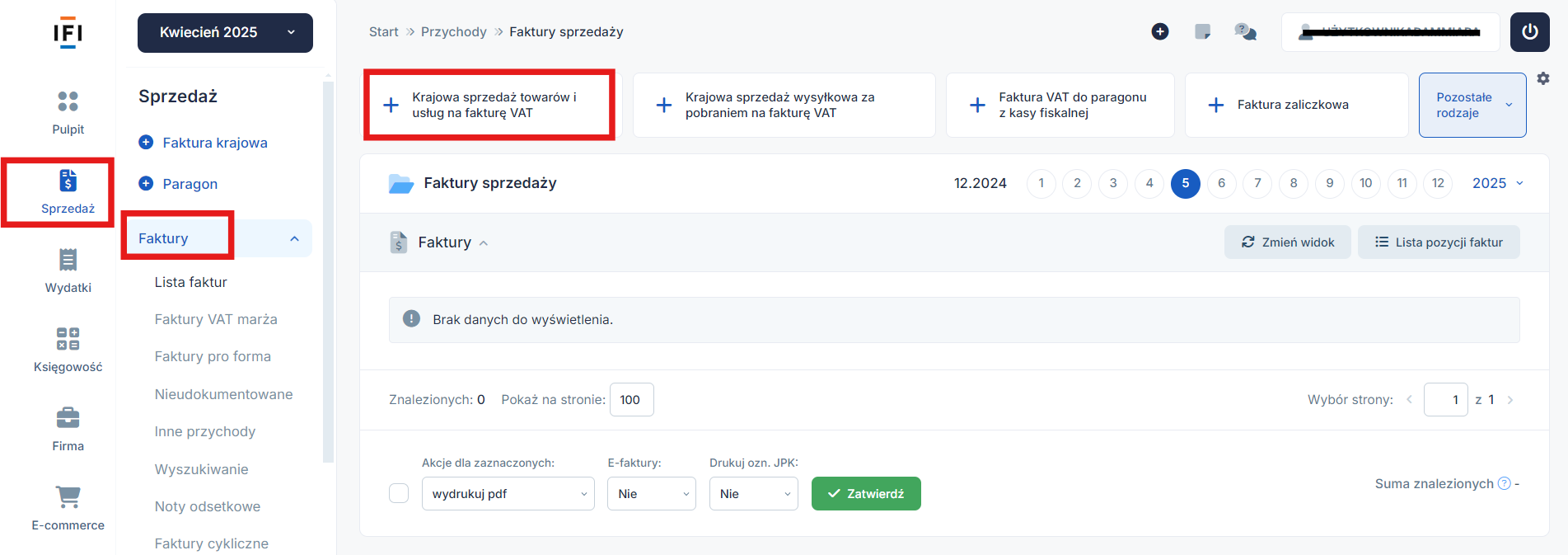Open the E-faktury Nie dropdown
Viewport: 1568px width, 555px height.
pyautogui.click(x=652, y=494)
